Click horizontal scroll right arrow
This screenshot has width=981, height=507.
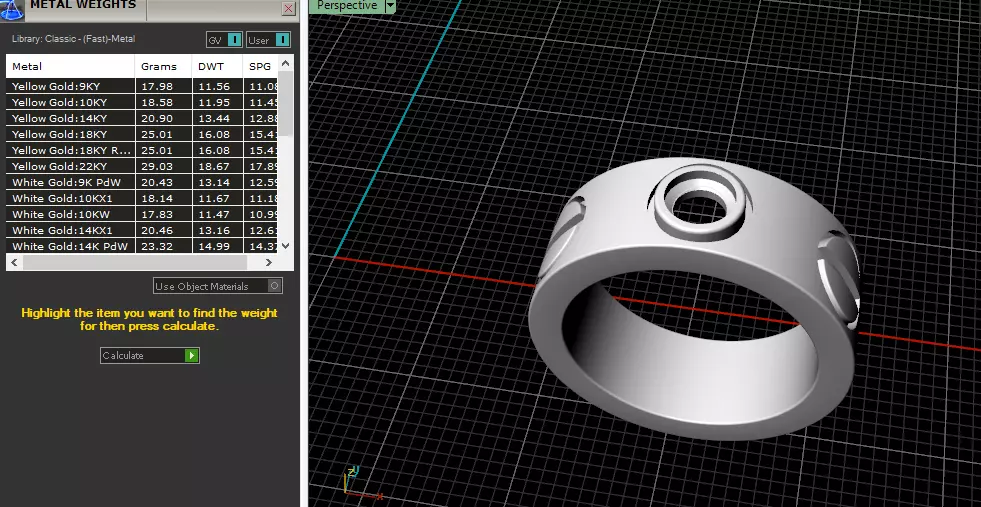[268, 262]
